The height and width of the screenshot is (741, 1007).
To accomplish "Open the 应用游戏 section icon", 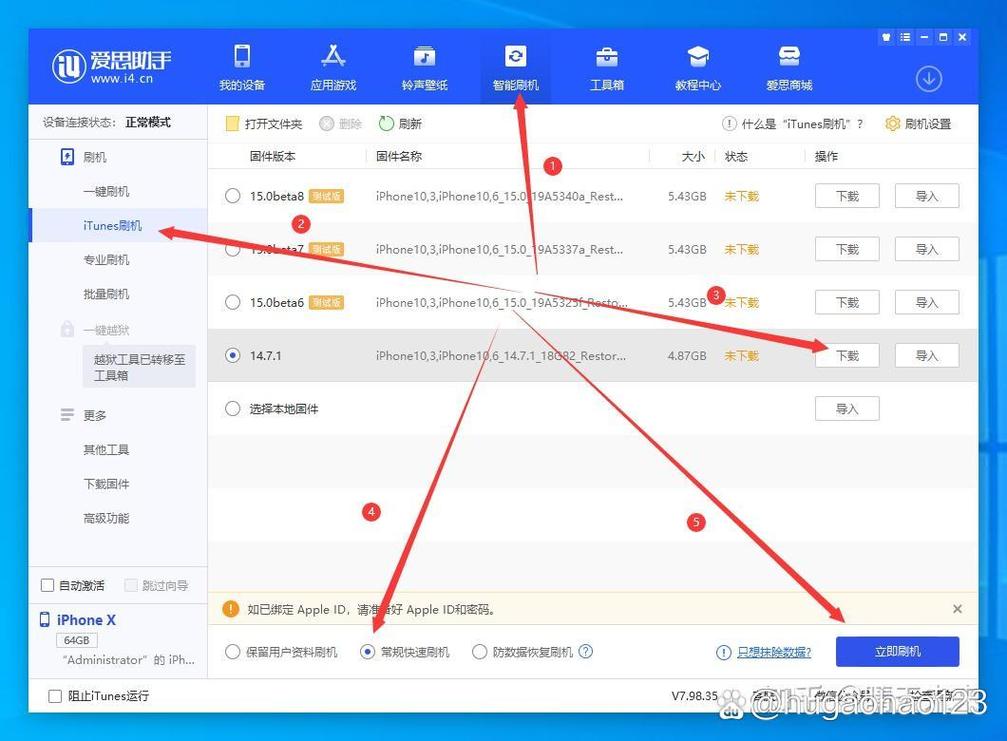I will [x=332, y=57].
